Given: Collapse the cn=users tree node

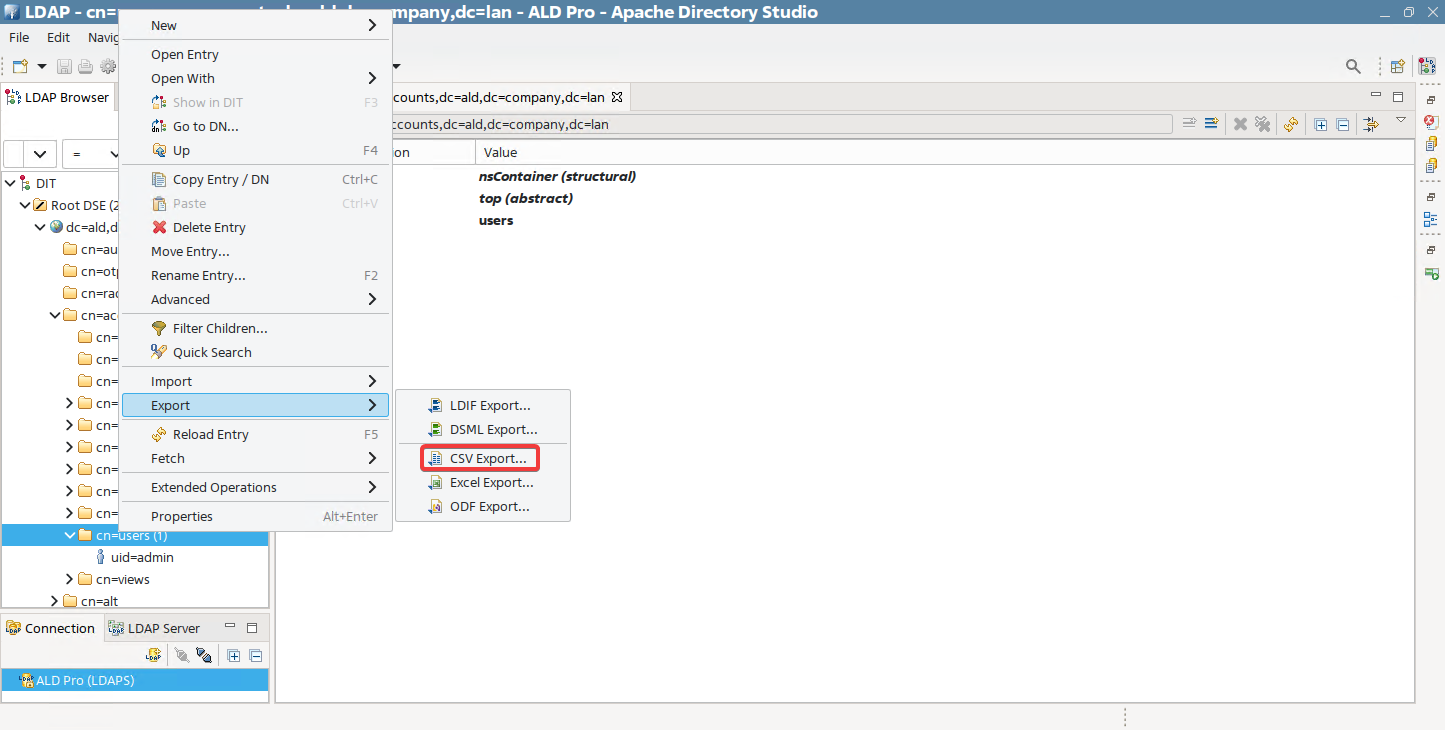Looking at the screenshot, I should pos(70,535).
